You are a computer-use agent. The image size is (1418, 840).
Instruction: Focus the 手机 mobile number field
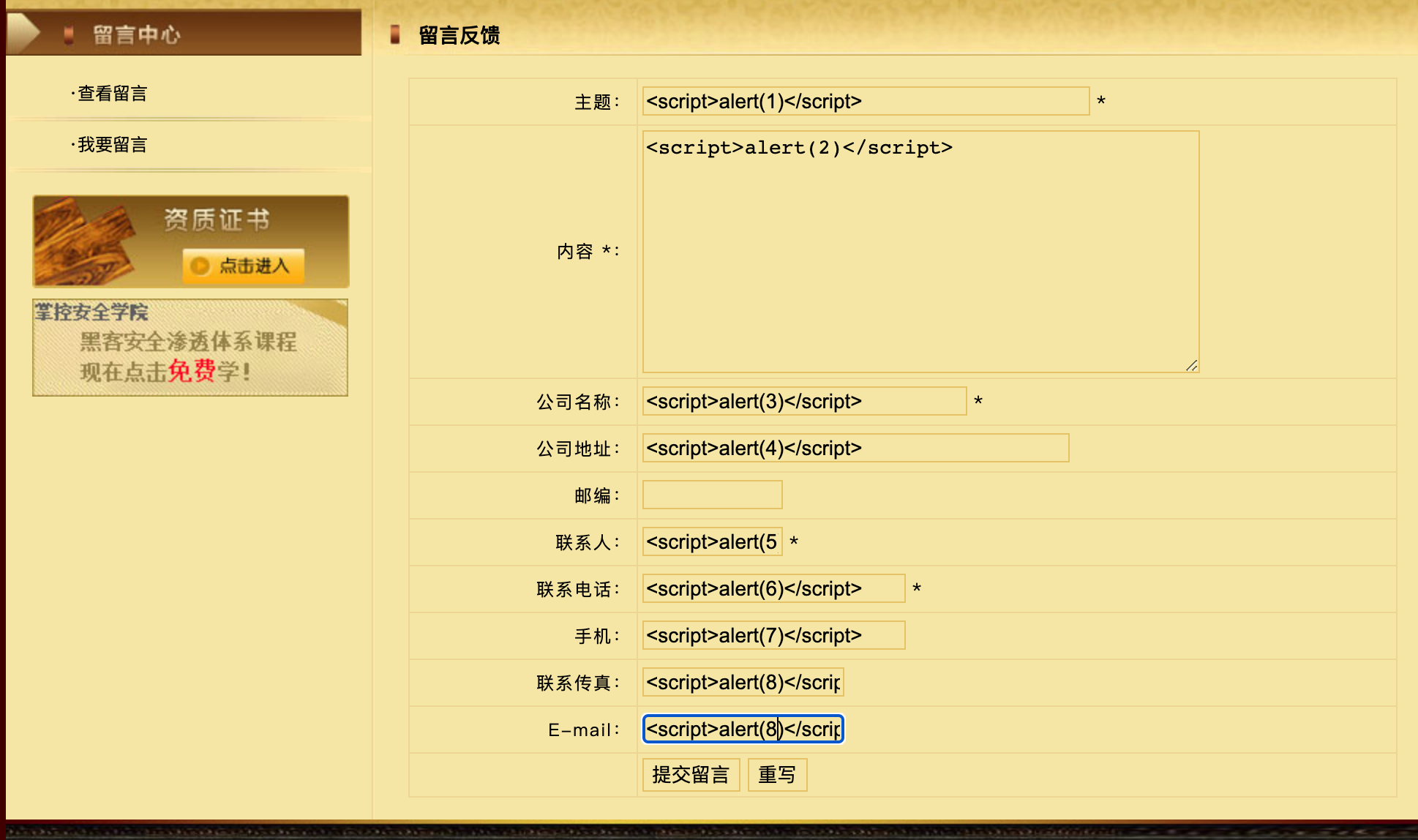[774, 635]
